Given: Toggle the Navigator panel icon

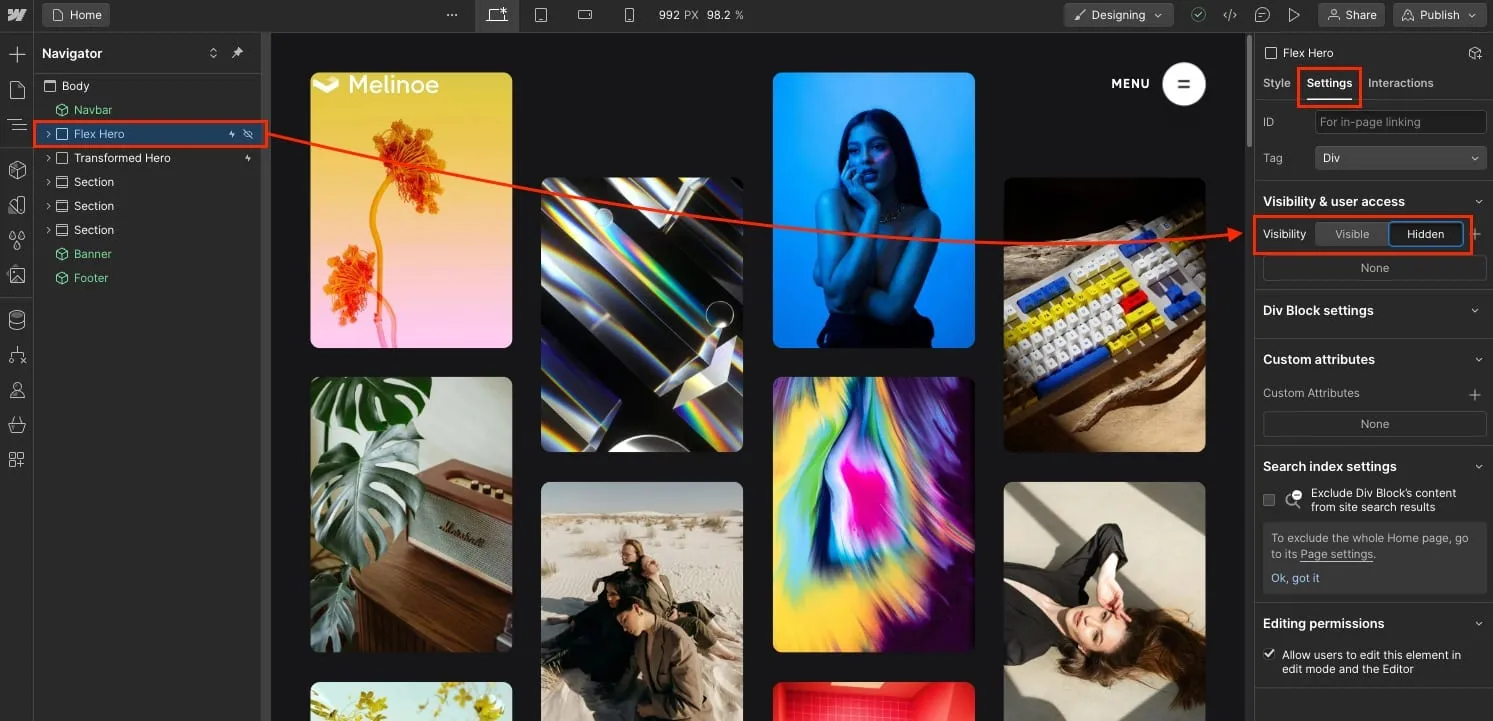Looking at the screenshot, I should [x=17, y=125].
